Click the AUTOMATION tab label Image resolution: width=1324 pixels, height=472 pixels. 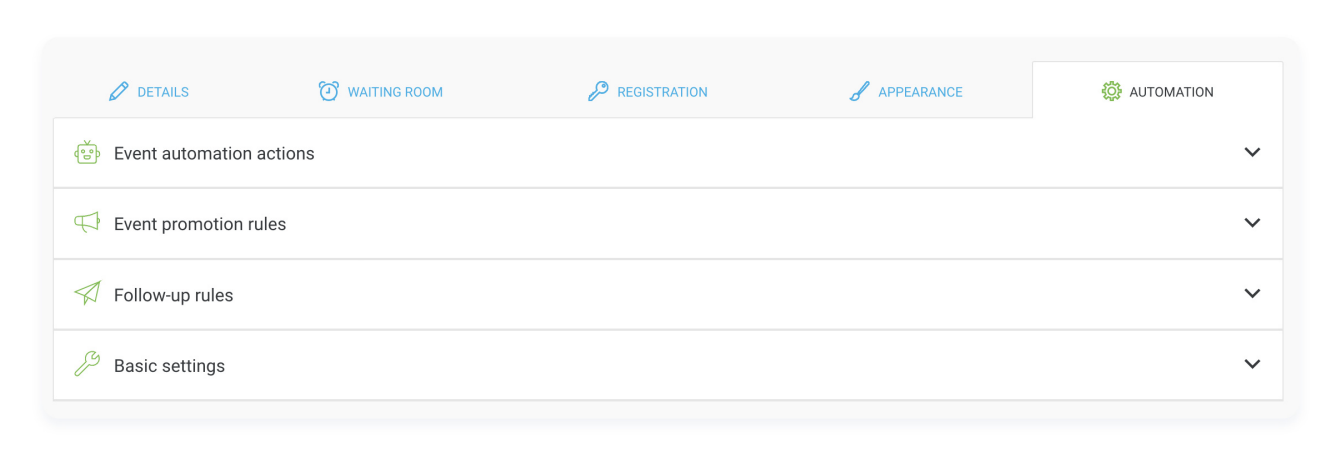click(1171, 92)
